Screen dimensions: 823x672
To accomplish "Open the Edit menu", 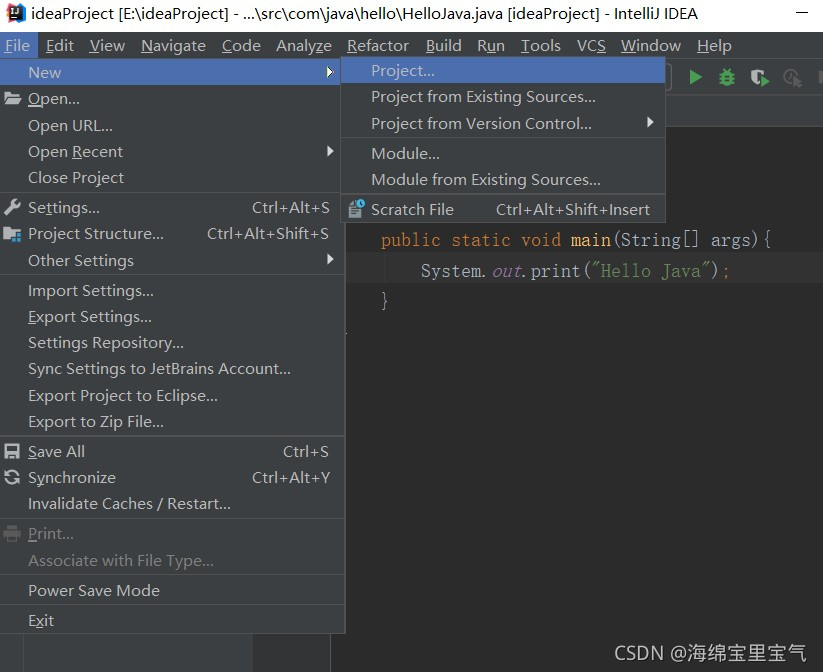I will pyautogui.click(x=59, y=46).
